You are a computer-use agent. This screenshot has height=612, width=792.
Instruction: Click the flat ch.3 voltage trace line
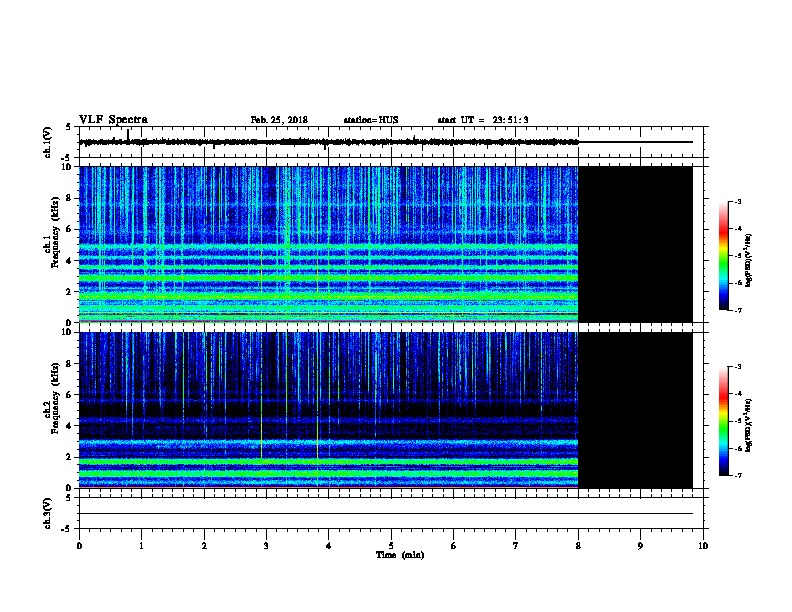pos(386,514)
